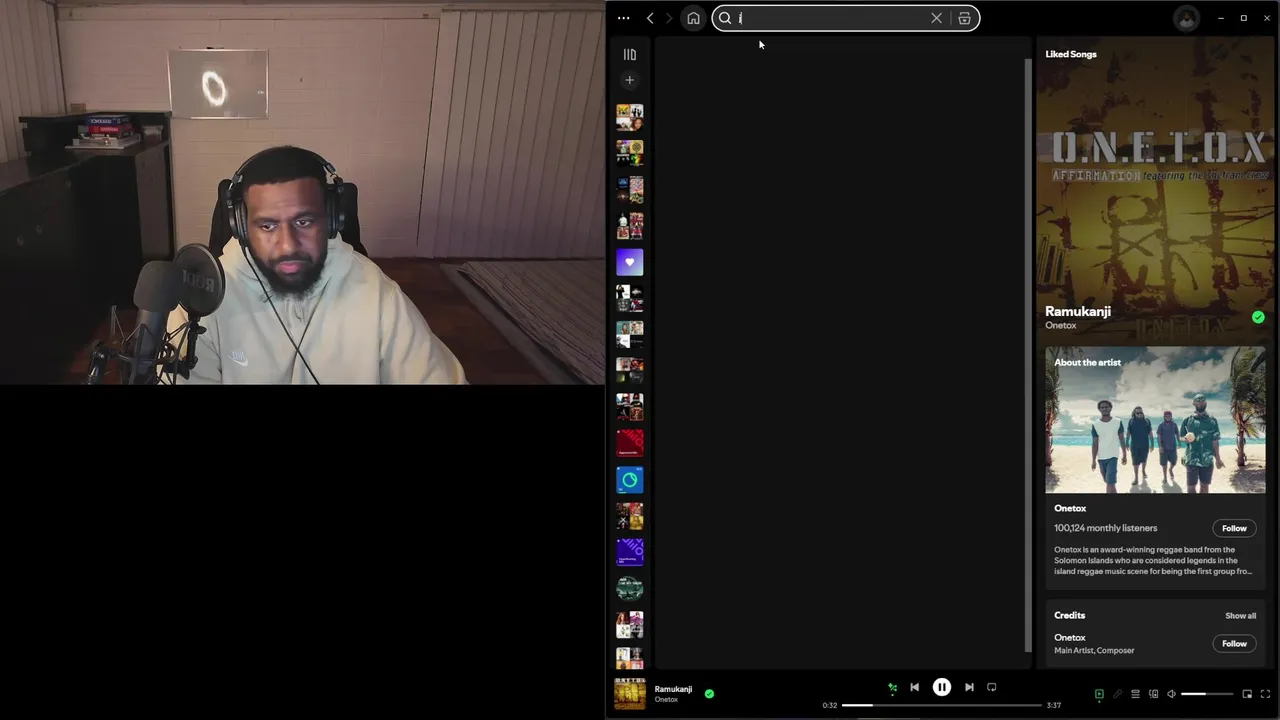Viewport: 1280px width, 720px height.
Task: Click the Now Playing album cover in the bottom bar
Action: [x=629, y=694]
